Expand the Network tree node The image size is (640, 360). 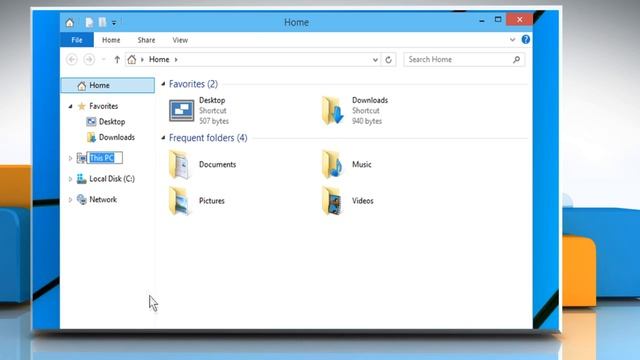click(x=70, y=200)
